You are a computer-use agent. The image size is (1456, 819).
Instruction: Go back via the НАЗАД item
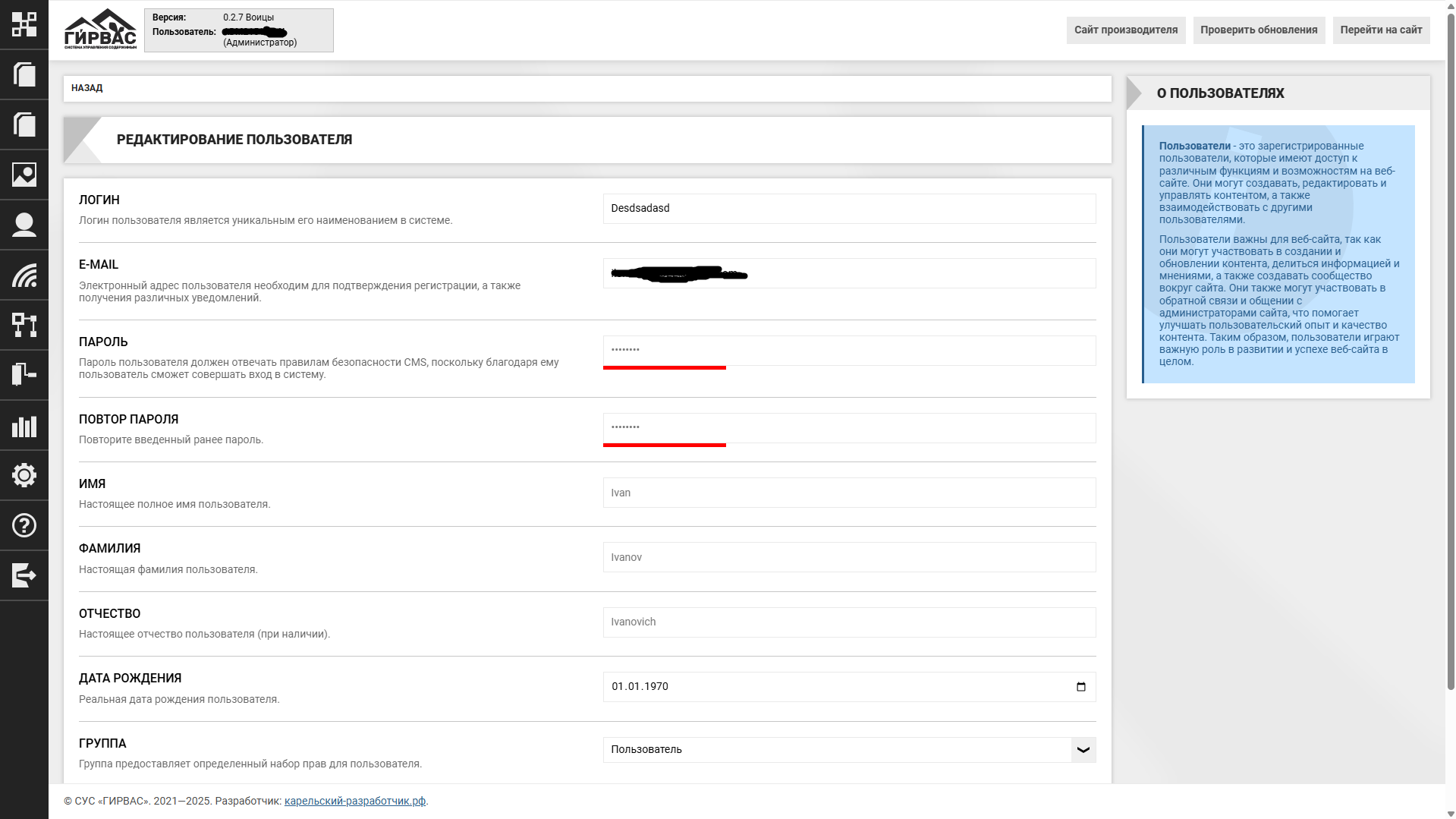(x=87, y=88)
